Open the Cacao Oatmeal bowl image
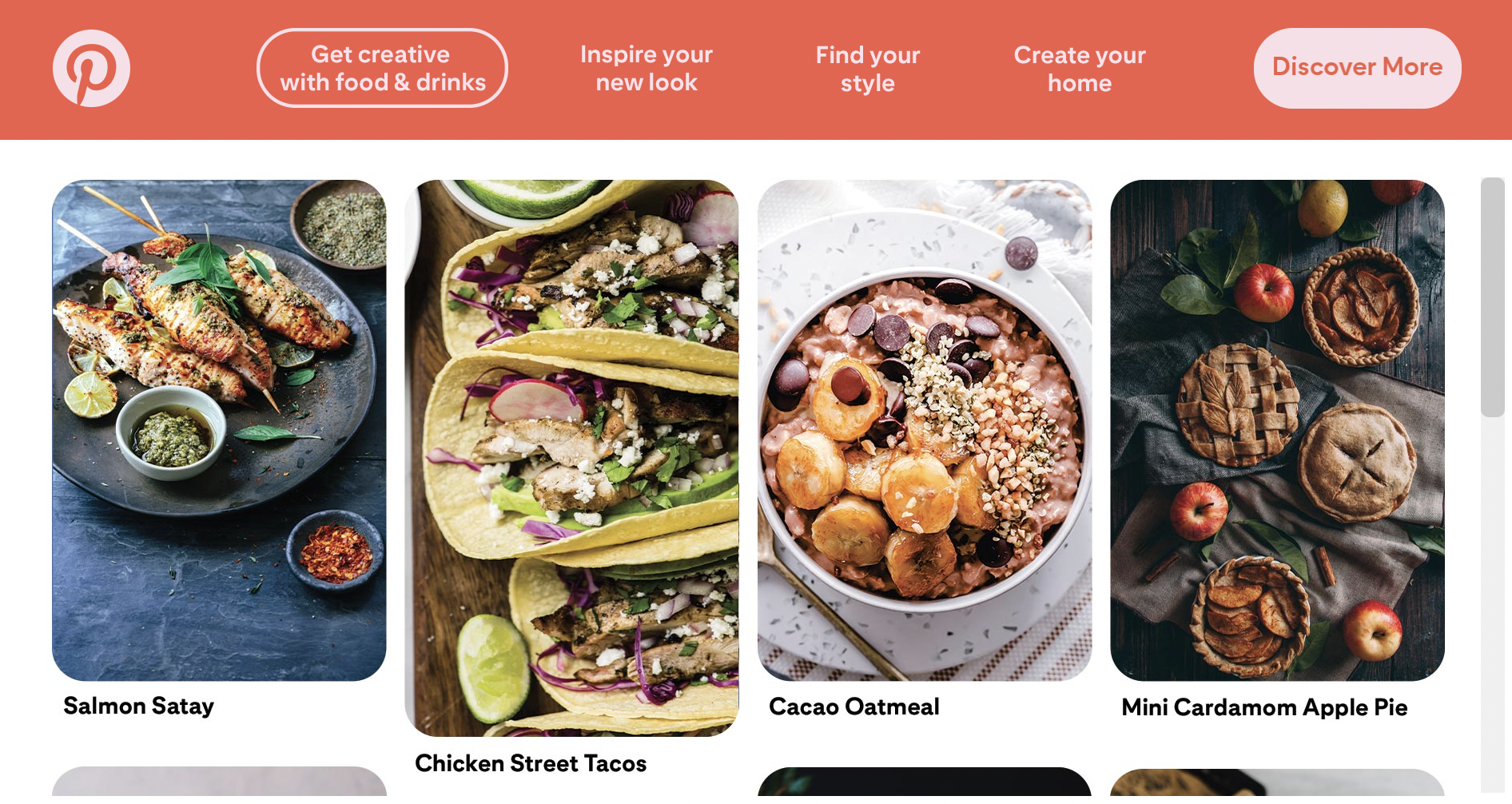The height and width of the screenshot is (804, 1512). click(x=925, y=430)
